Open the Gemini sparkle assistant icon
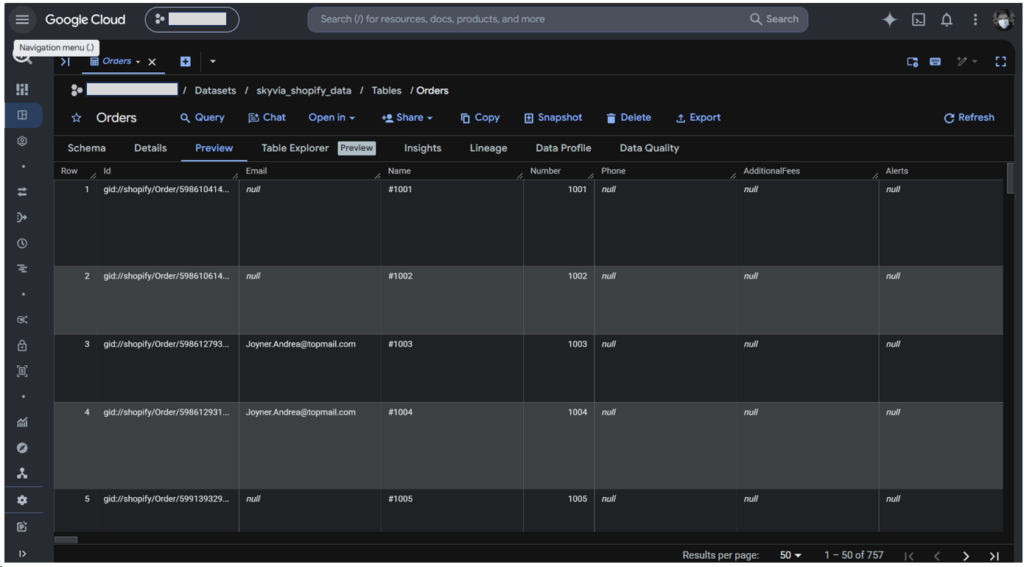 click(889, 20)
